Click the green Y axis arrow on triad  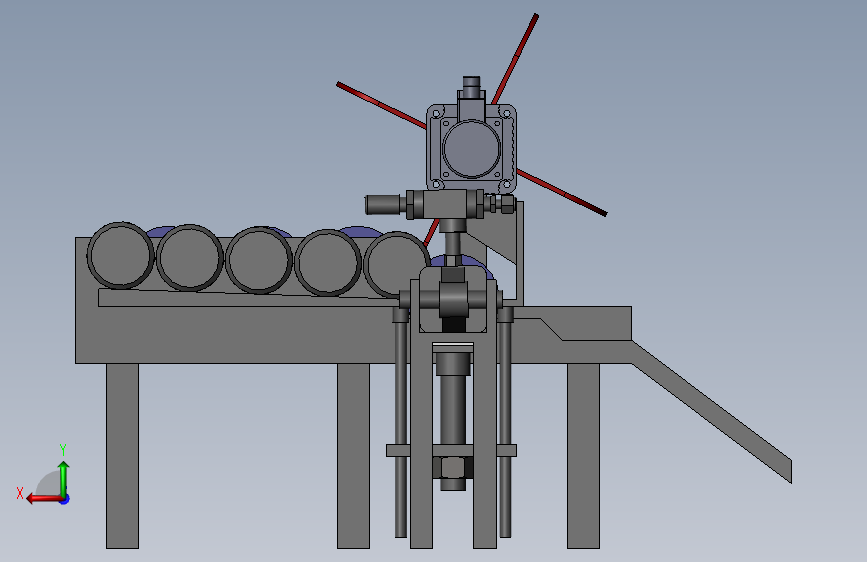click(x=64, y=479)
